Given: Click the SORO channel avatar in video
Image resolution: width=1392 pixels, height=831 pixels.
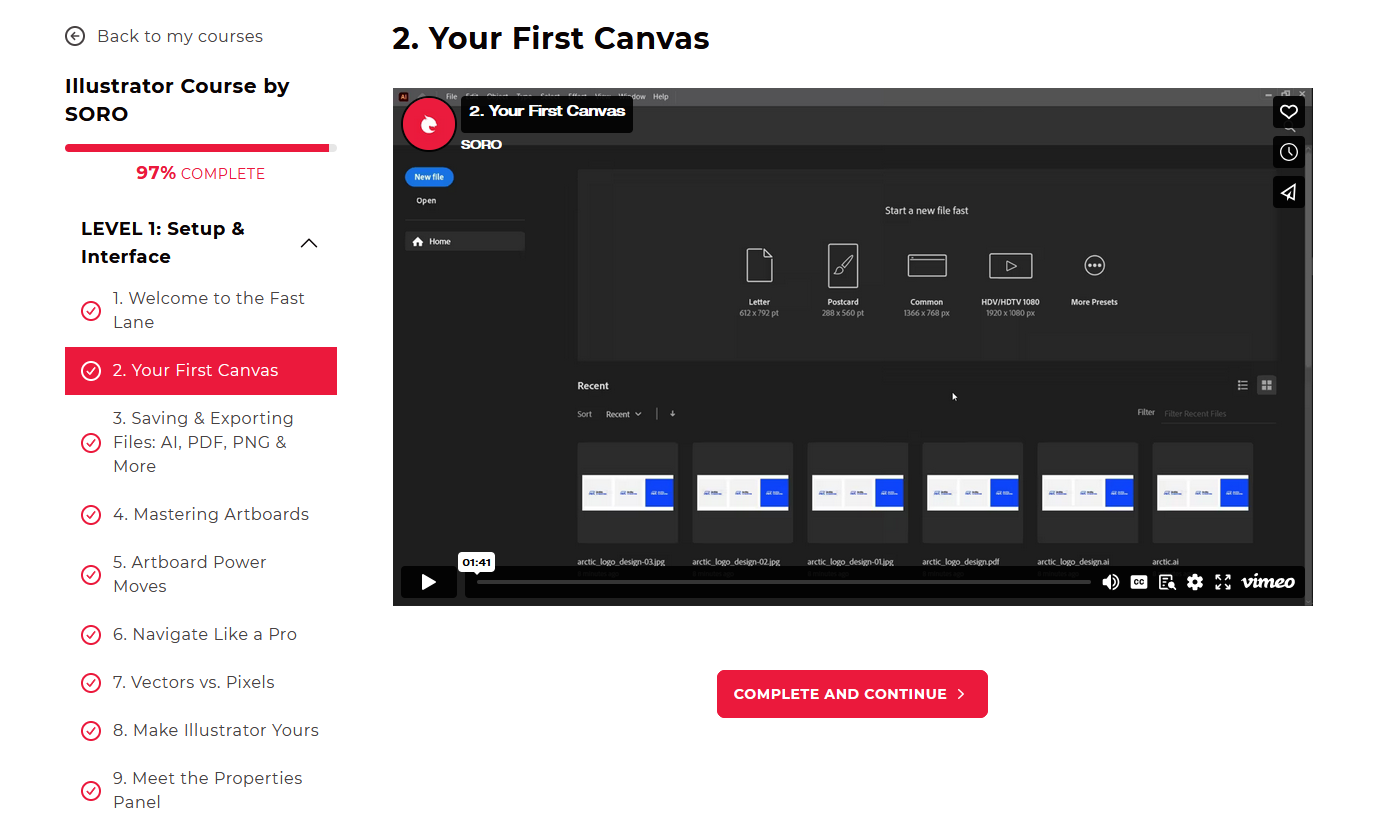Looking at the screenshot, I should tap(429, 124).
